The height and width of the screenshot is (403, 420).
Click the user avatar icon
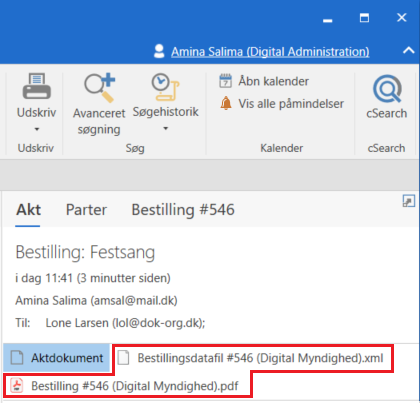(159, 51)
